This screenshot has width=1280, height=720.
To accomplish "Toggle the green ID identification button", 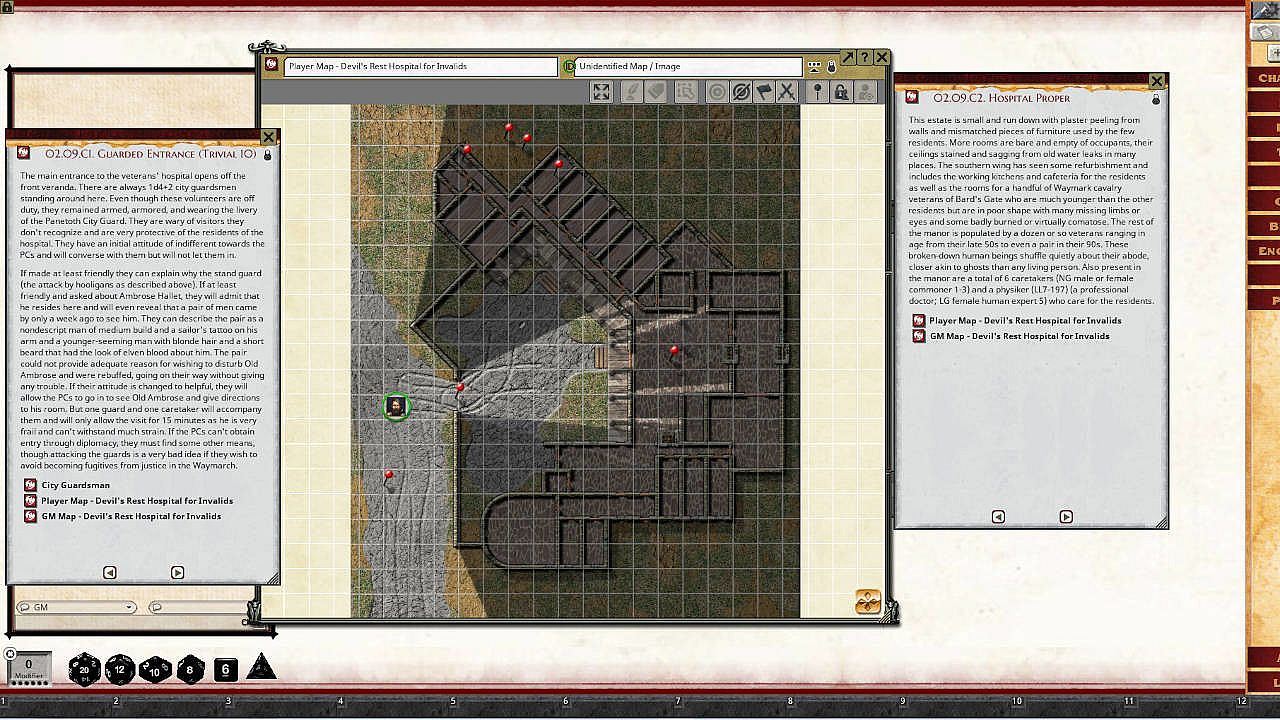I will pyautogui.click(x=569, y=67).
